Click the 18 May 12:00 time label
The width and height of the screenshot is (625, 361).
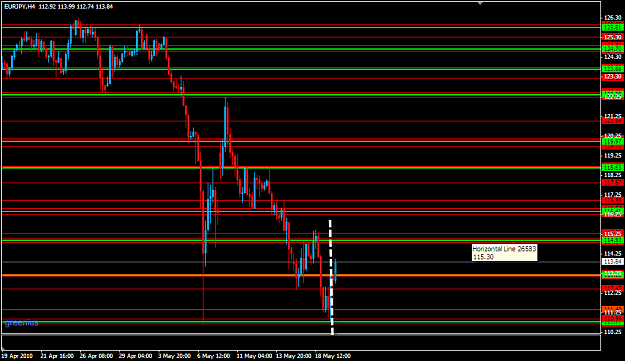coord(333,356)
